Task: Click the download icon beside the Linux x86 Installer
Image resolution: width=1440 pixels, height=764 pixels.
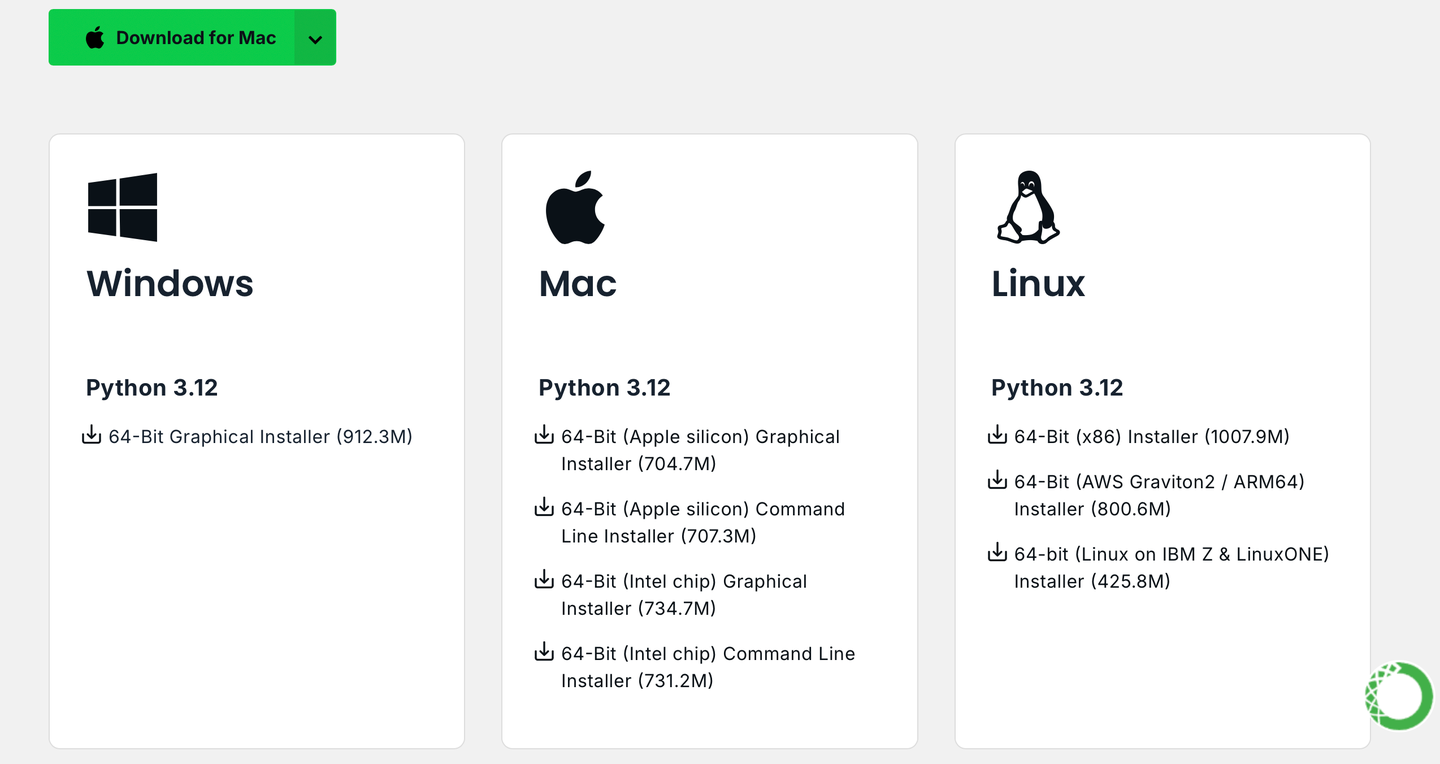Action: click(997, 435)
